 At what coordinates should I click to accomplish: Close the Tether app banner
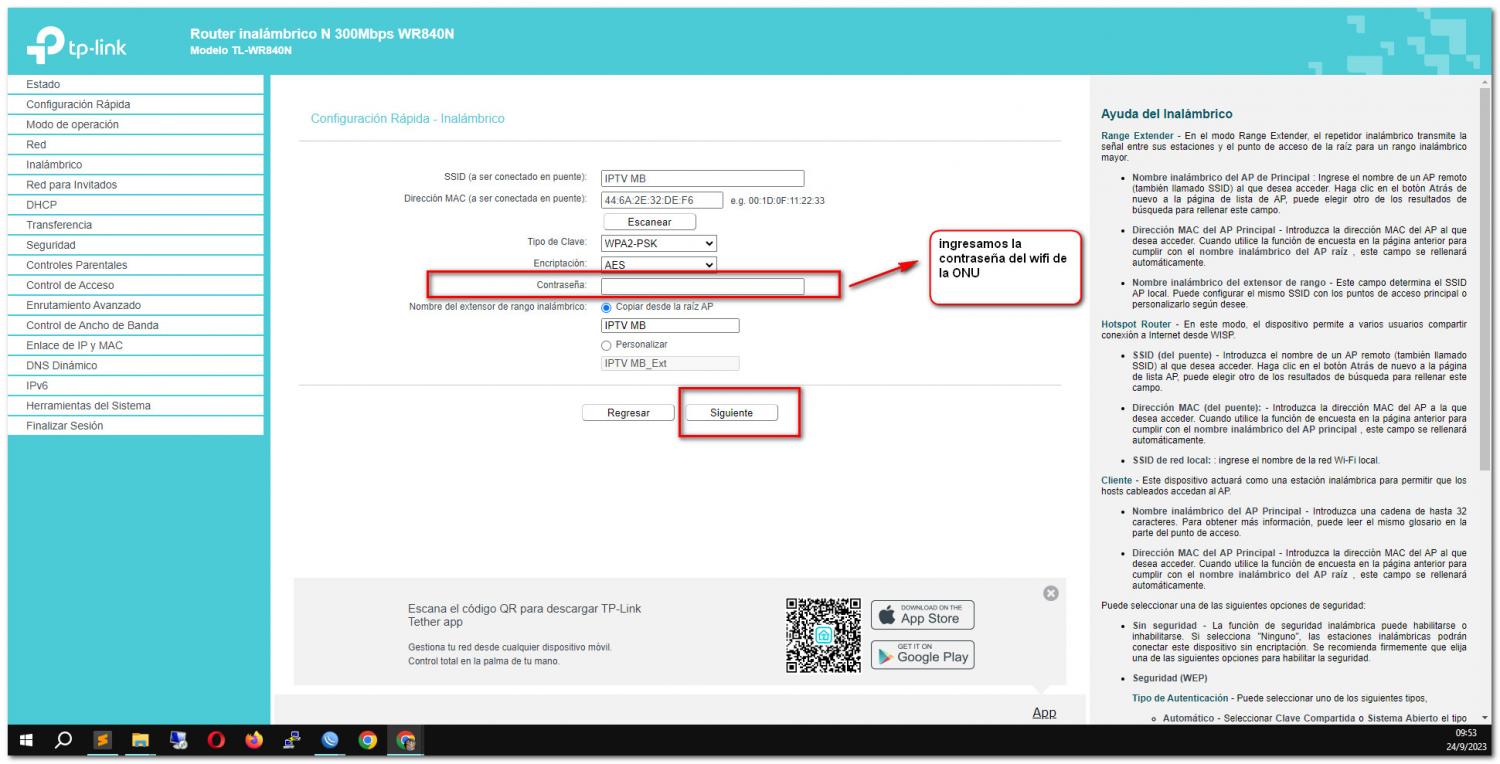pyautogui.click(x=1050, y=593)
